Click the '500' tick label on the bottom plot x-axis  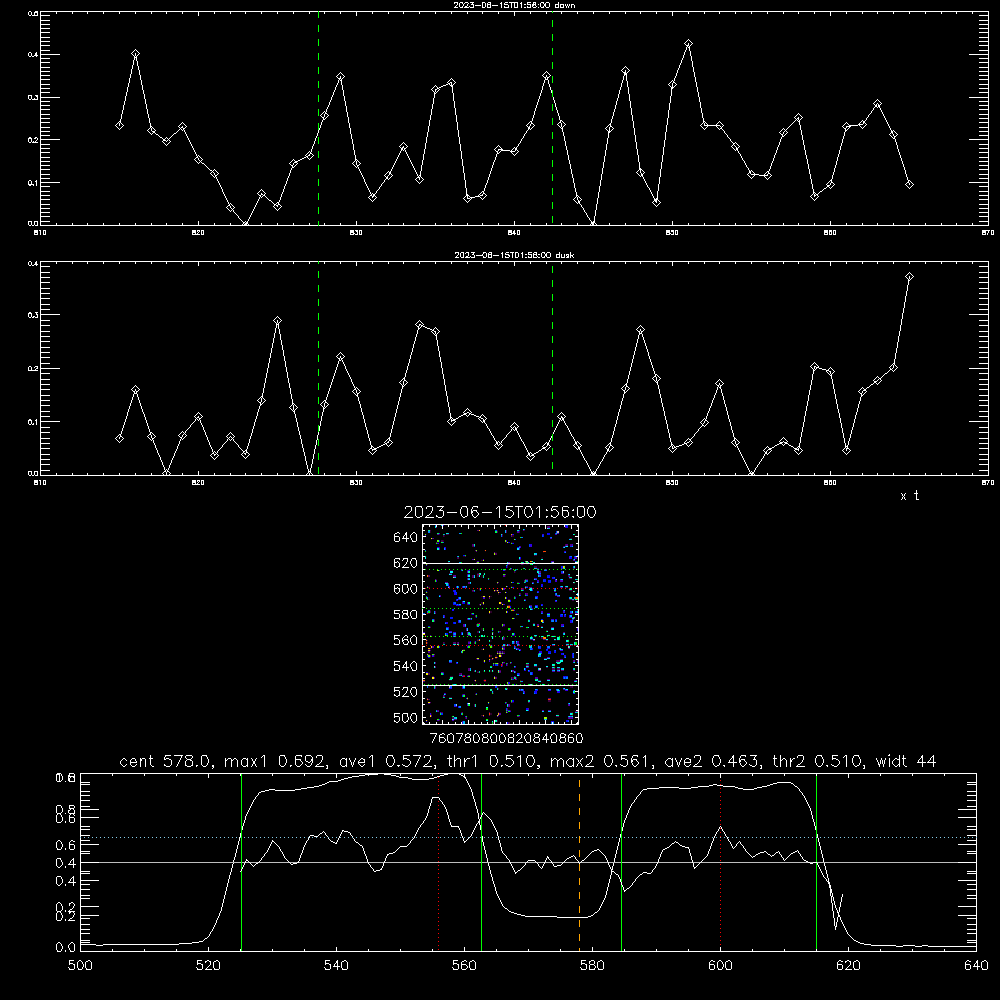(x=80, y=966)
